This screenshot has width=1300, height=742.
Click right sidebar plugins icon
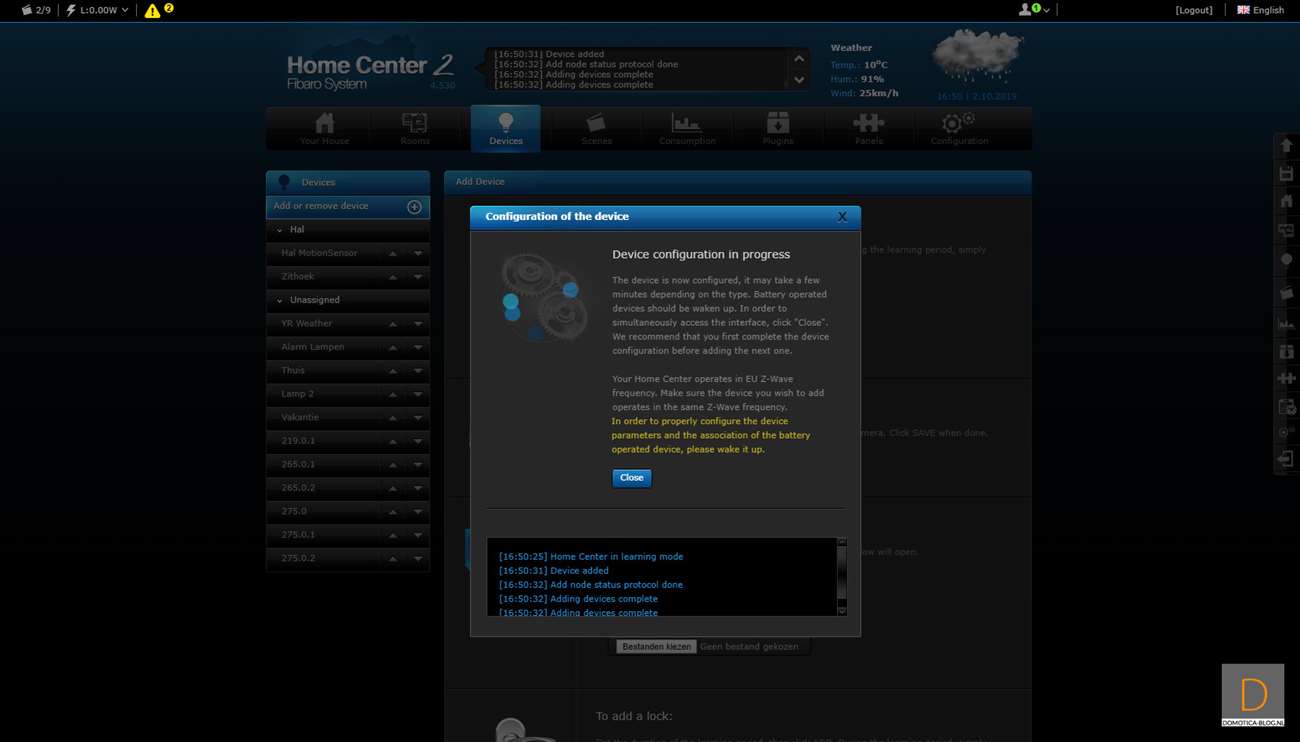(x=1287, y=351)
